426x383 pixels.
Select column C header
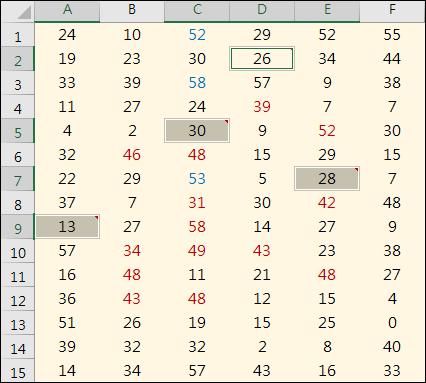197,11
